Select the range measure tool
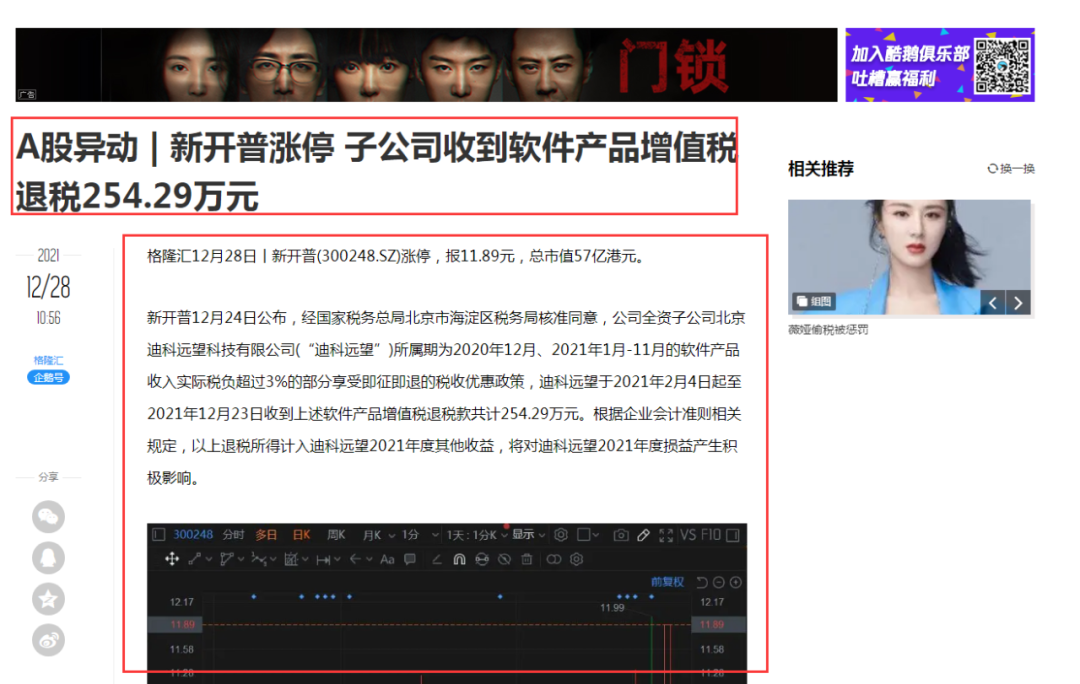The height and width of the screenshot is (684, 1080). click(x=323, y=560)
